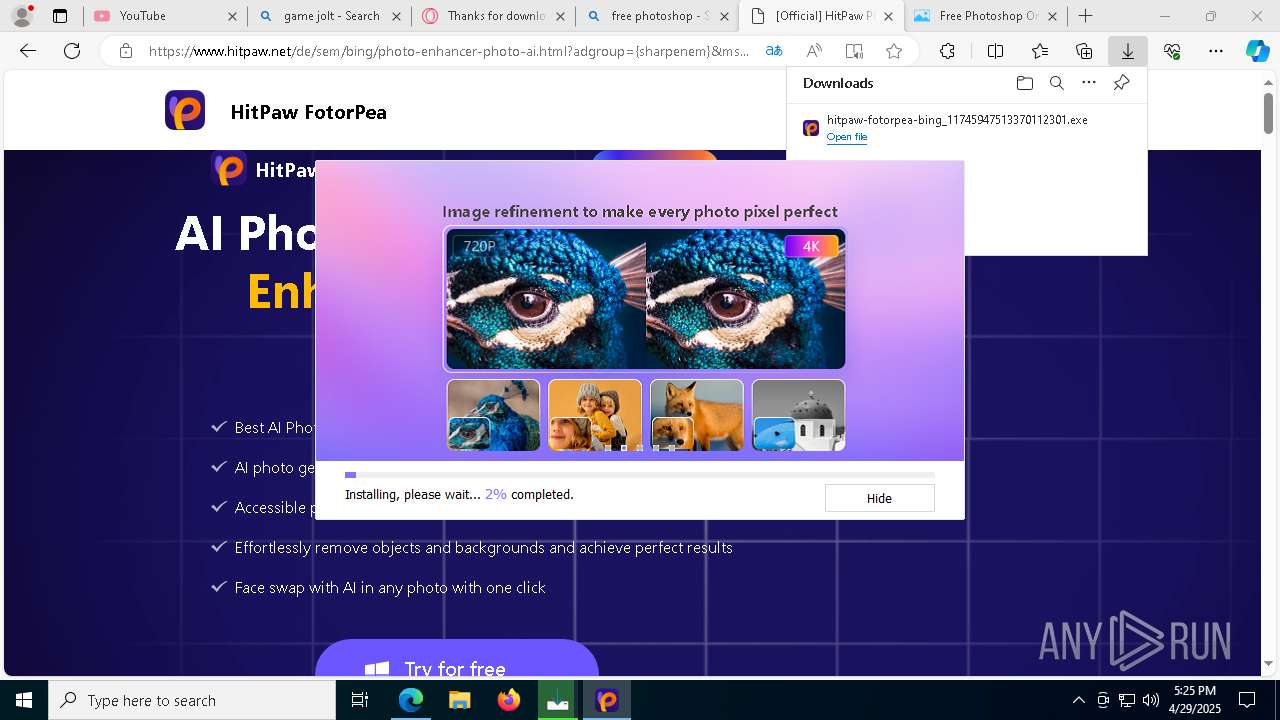
Task: Open Task View in the taskbar
Action: pos(361,700)
